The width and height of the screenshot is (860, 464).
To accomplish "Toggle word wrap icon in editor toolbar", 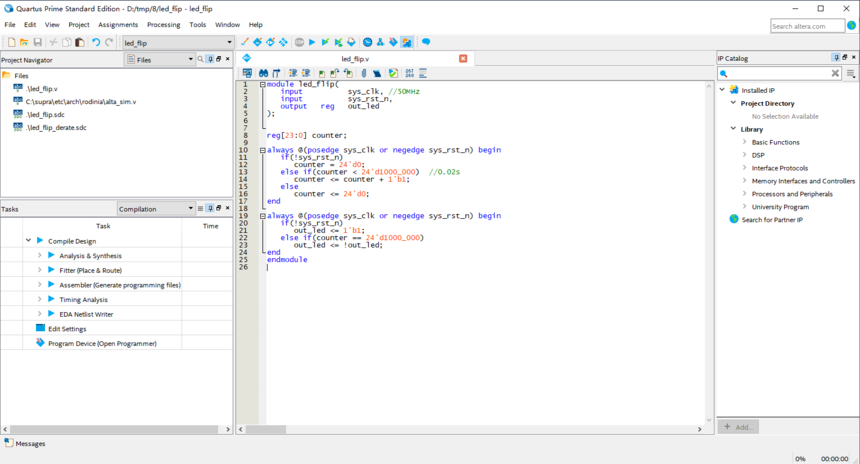I will point(423,73).
